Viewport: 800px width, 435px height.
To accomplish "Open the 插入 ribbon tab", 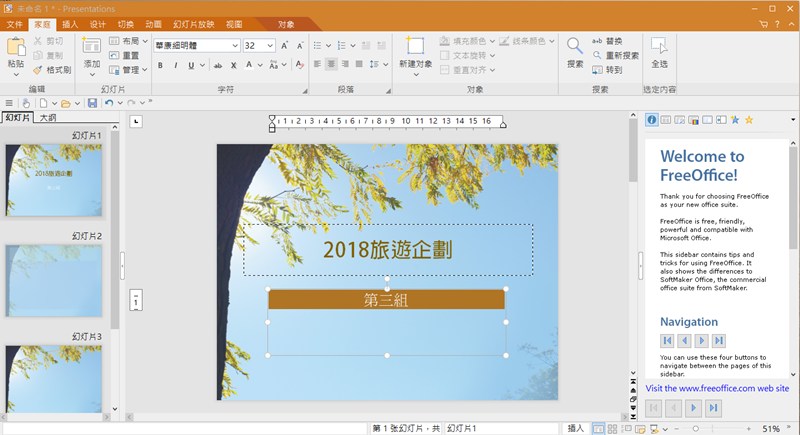I will 69,23.
